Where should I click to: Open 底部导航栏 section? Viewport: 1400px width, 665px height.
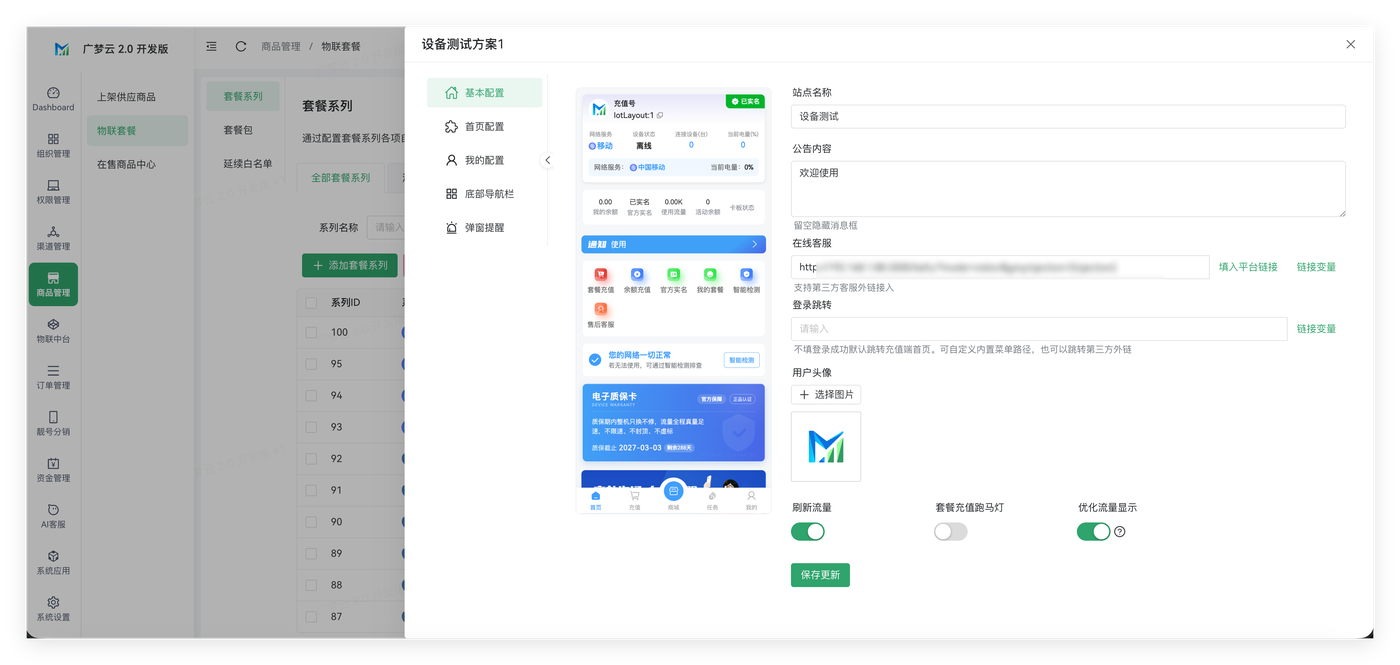(484, 194)
